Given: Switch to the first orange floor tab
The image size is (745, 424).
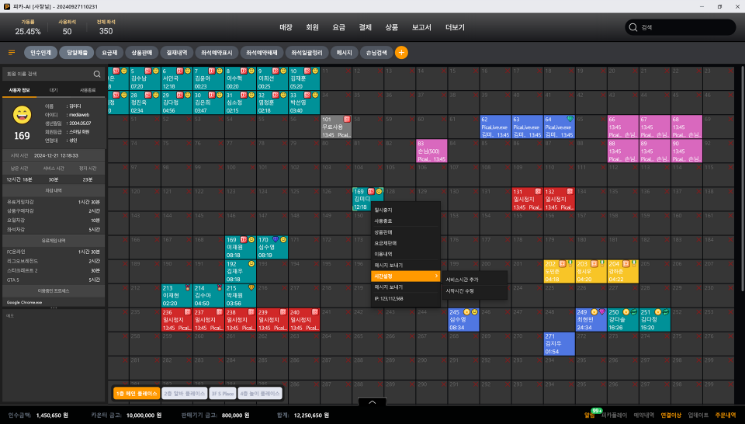Looking at the screenshot, I should tap(135, 393).
